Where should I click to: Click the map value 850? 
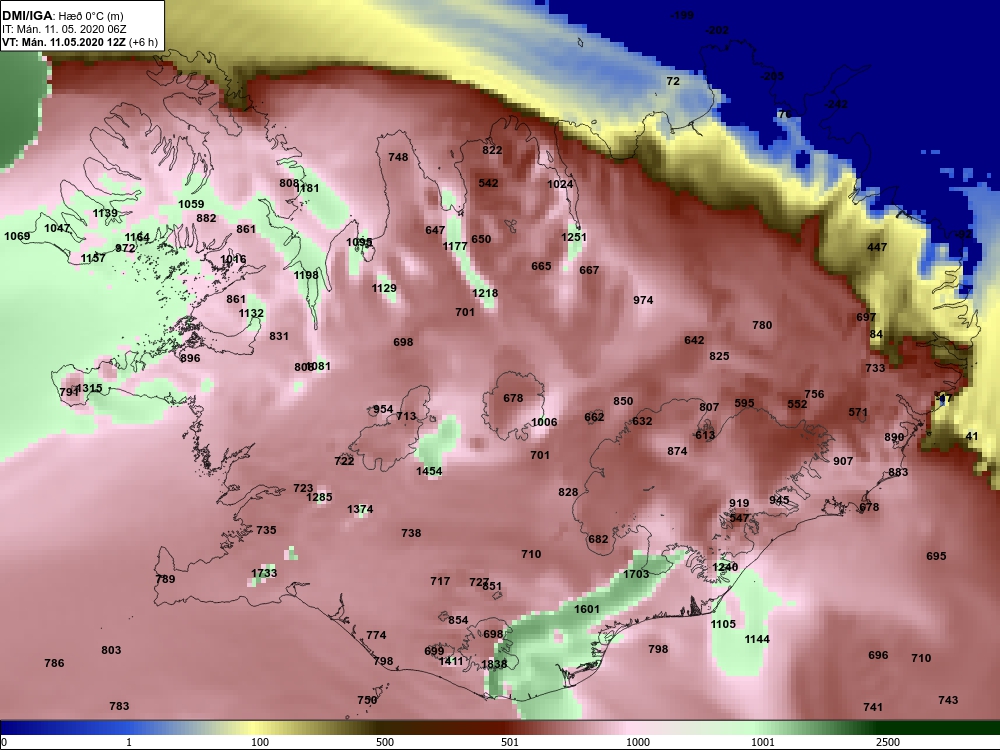tap(623, 401)
